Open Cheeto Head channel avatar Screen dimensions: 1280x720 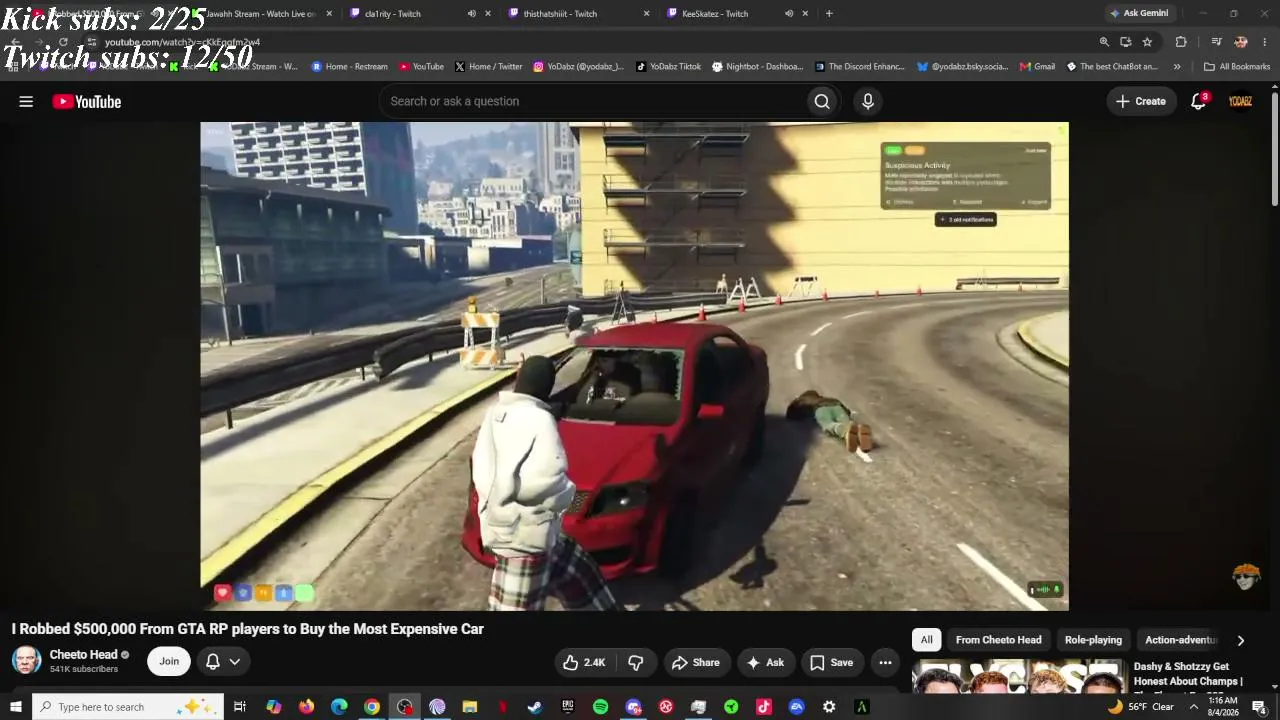point(27,661)
